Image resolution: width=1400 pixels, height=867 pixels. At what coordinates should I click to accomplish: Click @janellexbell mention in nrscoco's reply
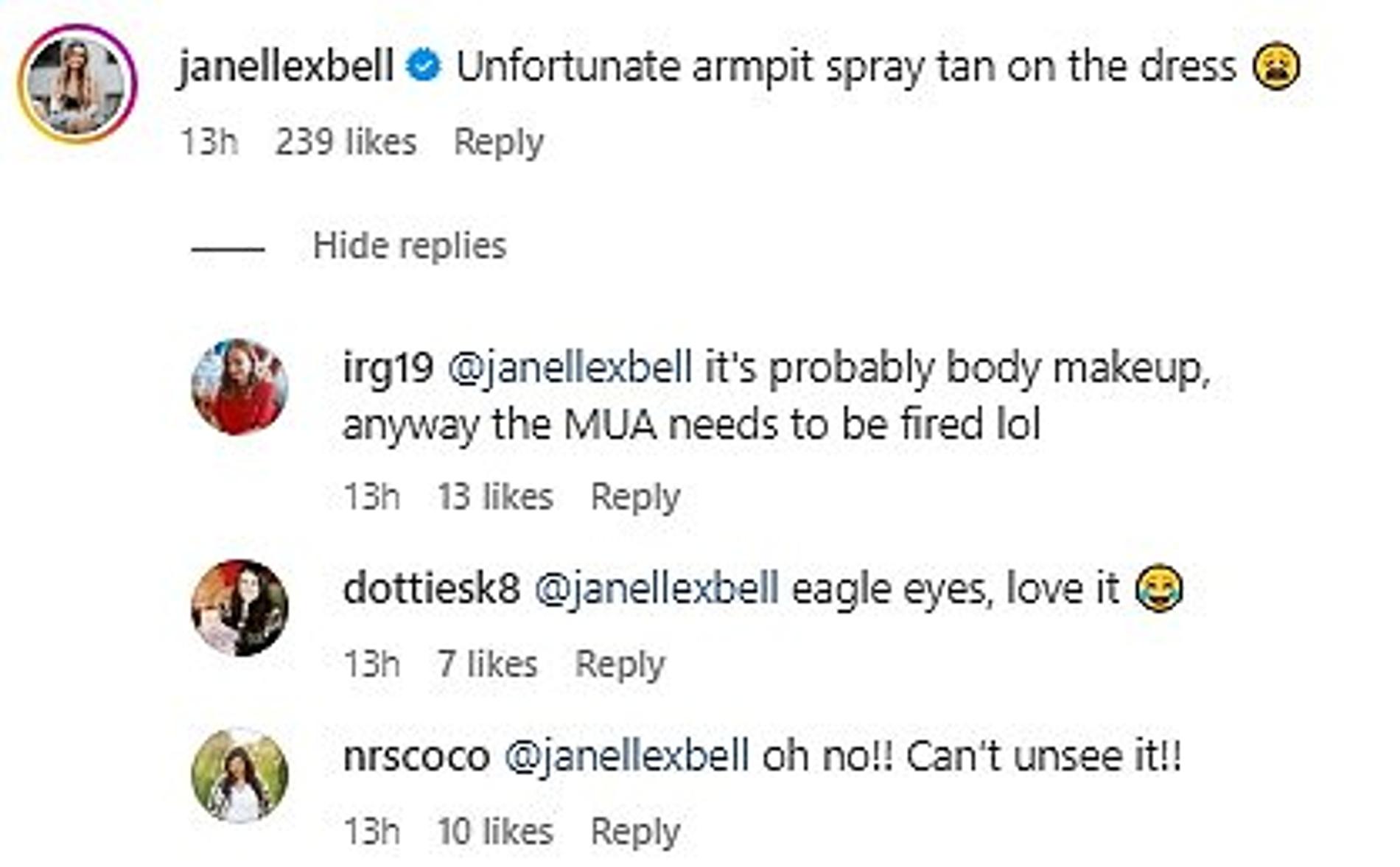(626, 757)
